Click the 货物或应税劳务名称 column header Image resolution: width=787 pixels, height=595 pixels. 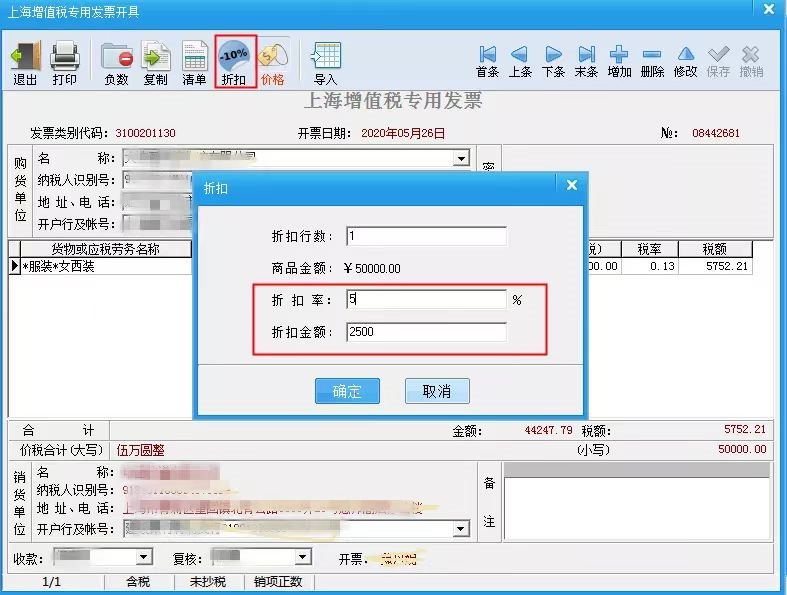[x=105, y=249]
